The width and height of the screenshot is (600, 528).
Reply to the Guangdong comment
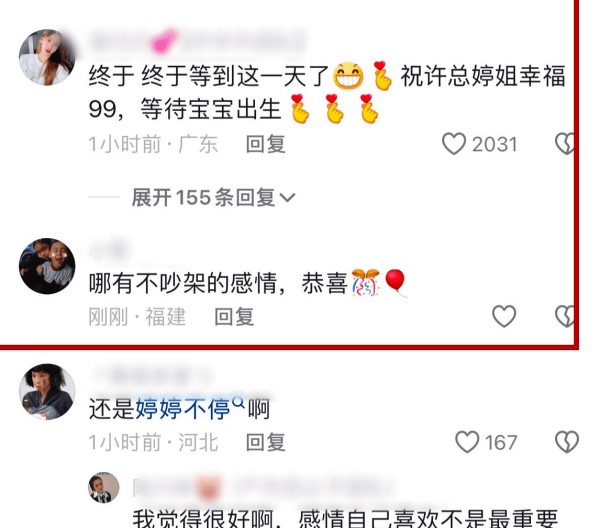coord(266,144)
